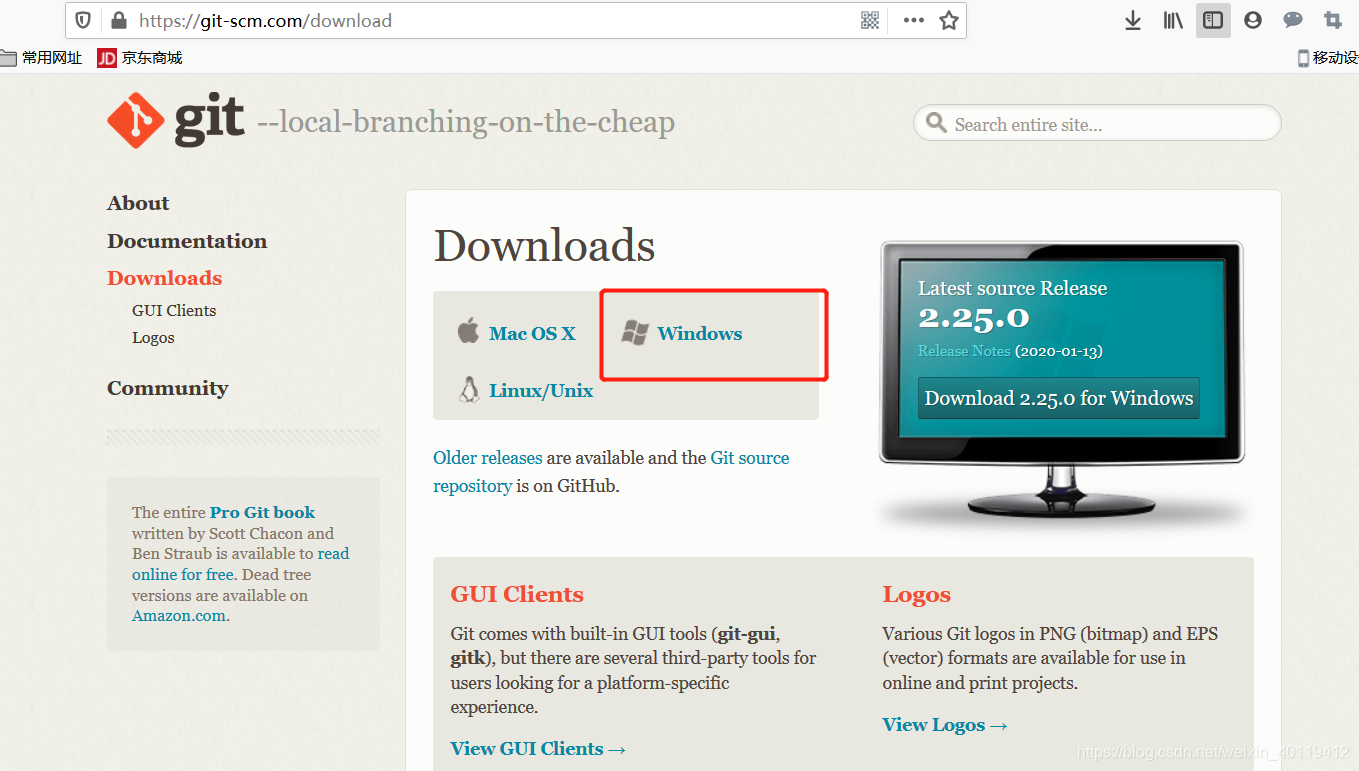Focus the Search entire site field
This screenshot has height=771, width=1359.
pos(1097,123)
